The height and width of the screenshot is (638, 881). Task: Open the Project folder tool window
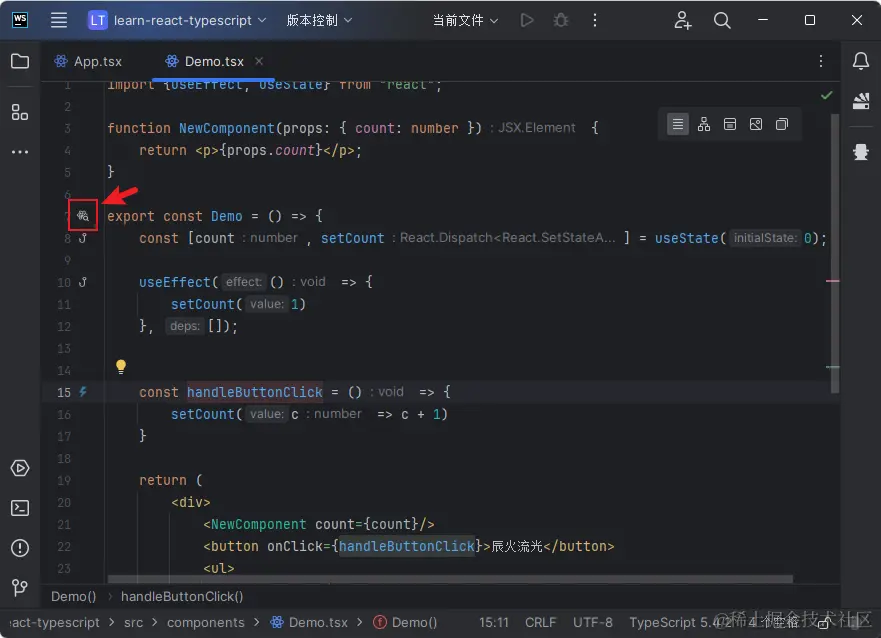coord(20,61)
